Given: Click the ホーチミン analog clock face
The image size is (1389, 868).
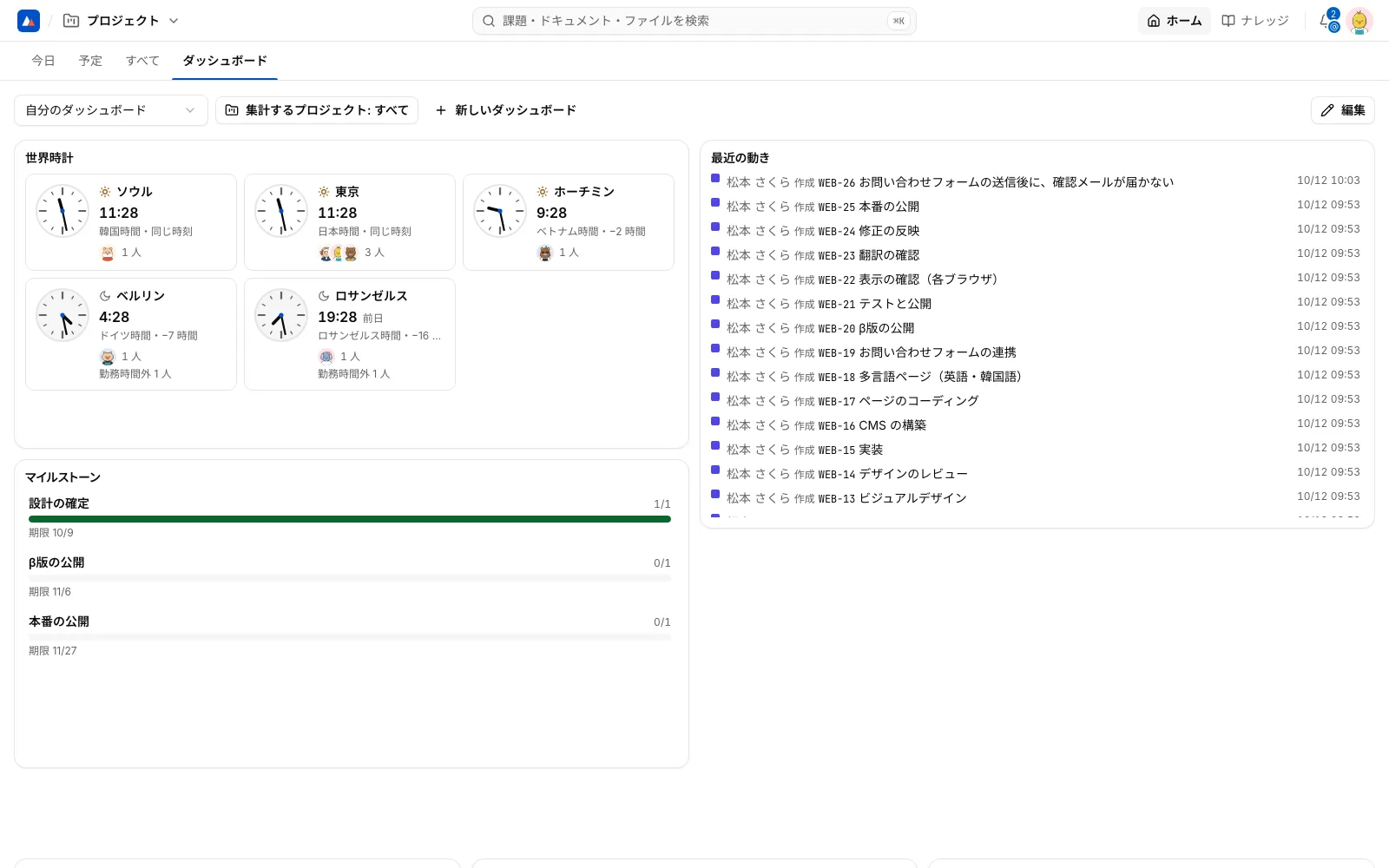Looking at the screenshot, I should point(499,211).
